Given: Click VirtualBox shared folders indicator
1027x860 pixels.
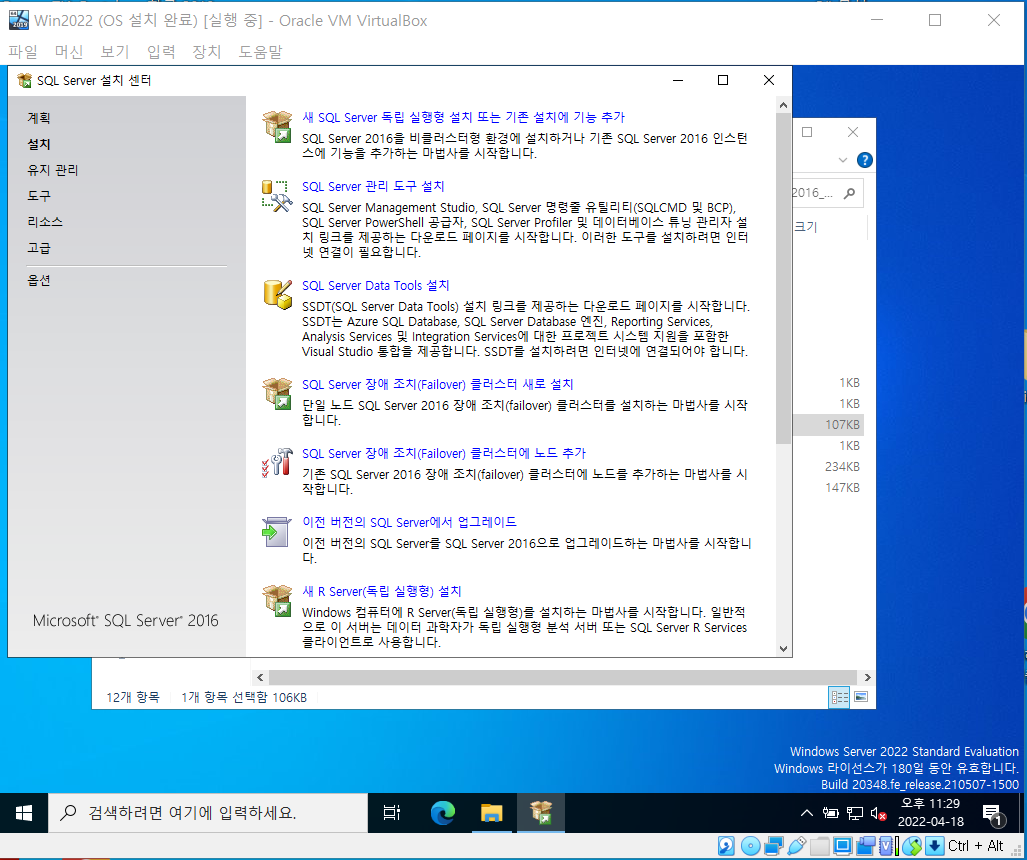Looking at the screenshot, I should tap(819, 846).
